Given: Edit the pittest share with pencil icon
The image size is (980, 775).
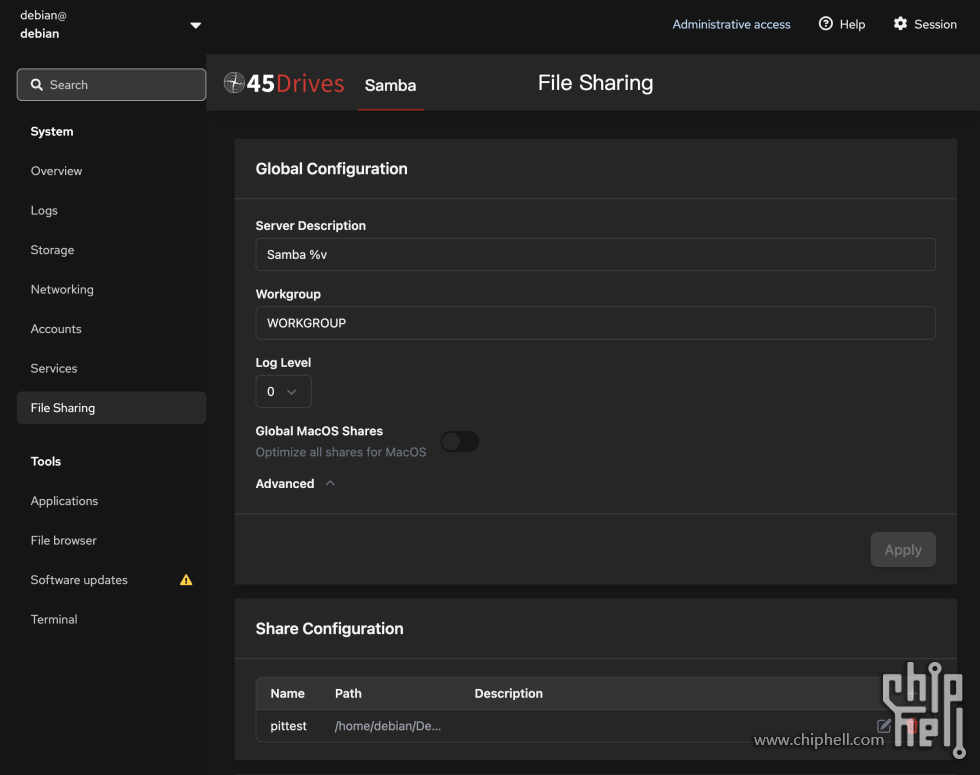Looking at the screenshot, I should point(883,726).
